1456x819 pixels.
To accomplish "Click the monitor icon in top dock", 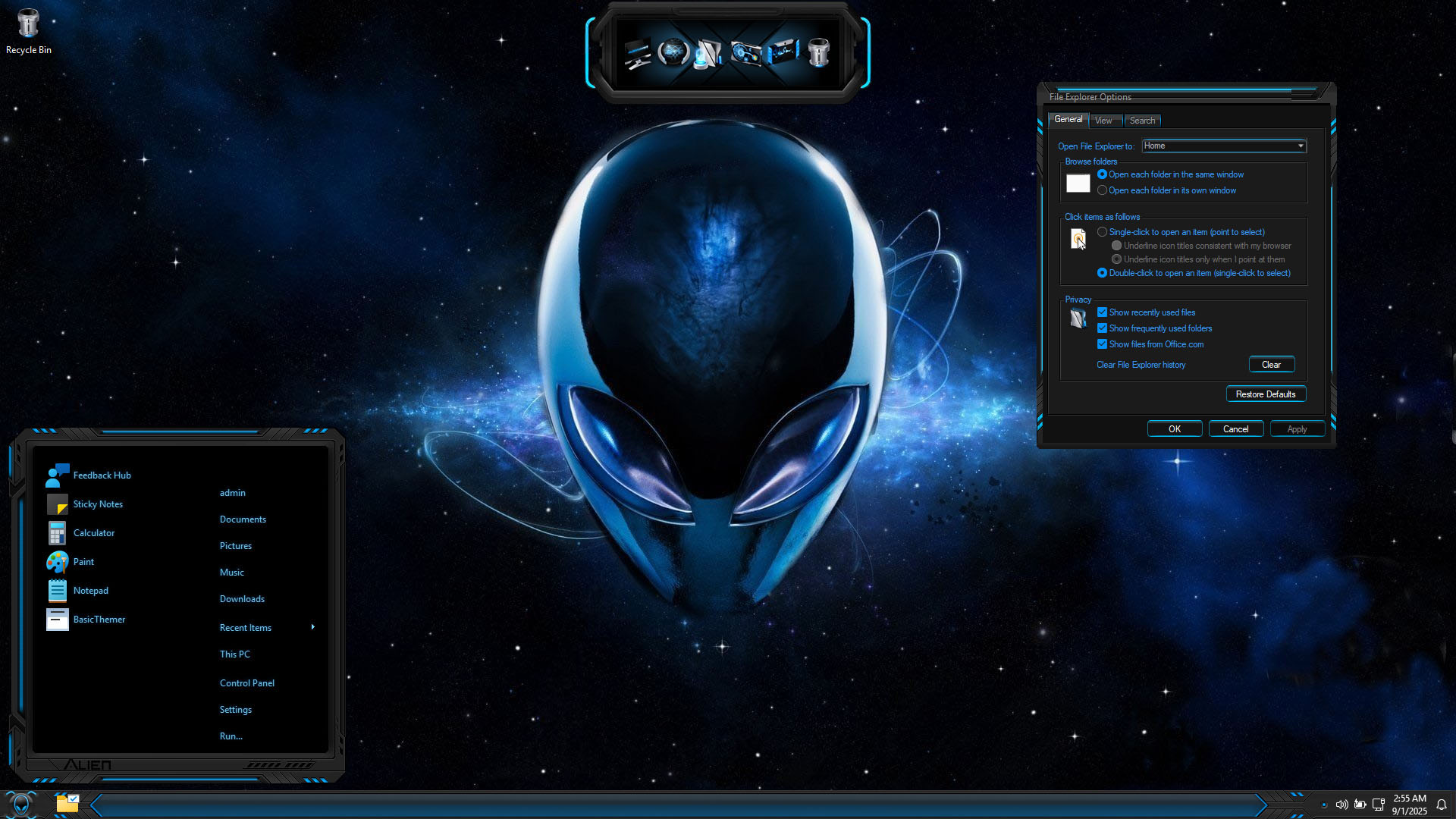I will tap(637, 54).
